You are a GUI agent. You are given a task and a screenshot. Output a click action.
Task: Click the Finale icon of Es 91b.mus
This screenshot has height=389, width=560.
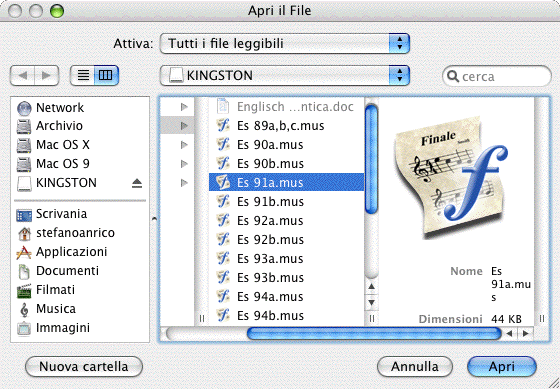pyautogui.click(x=223, y=201)
